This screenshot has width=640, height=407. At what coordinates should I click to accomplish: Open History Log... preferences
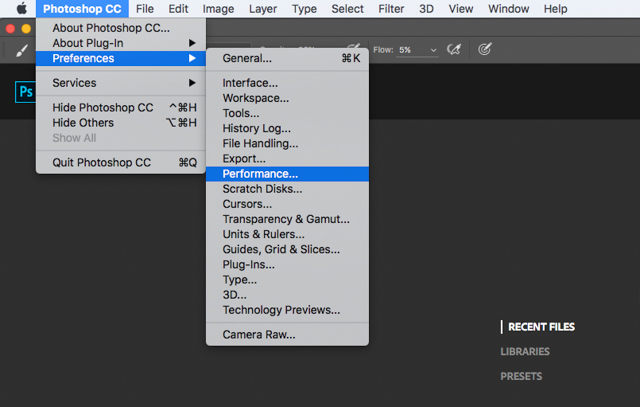287,128
